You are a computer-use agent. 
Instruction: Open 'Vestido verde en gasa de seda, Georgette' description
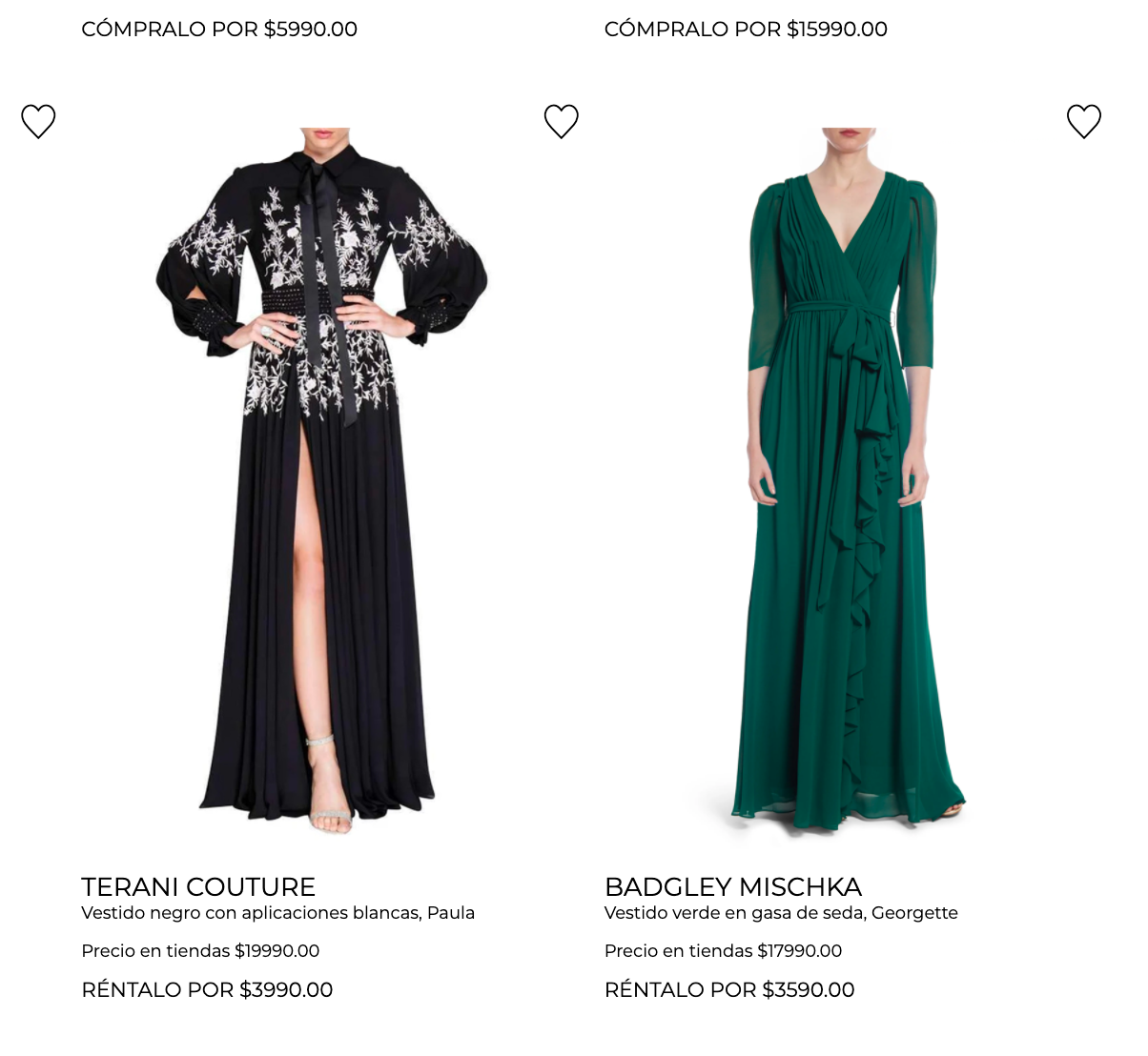(x=780, y=913)
